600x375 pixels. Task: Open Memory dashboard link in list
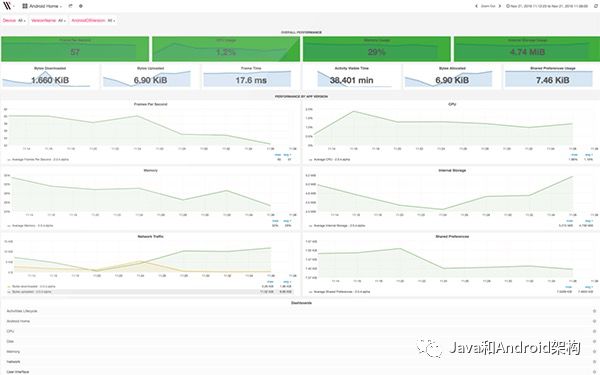coord(13,351)
